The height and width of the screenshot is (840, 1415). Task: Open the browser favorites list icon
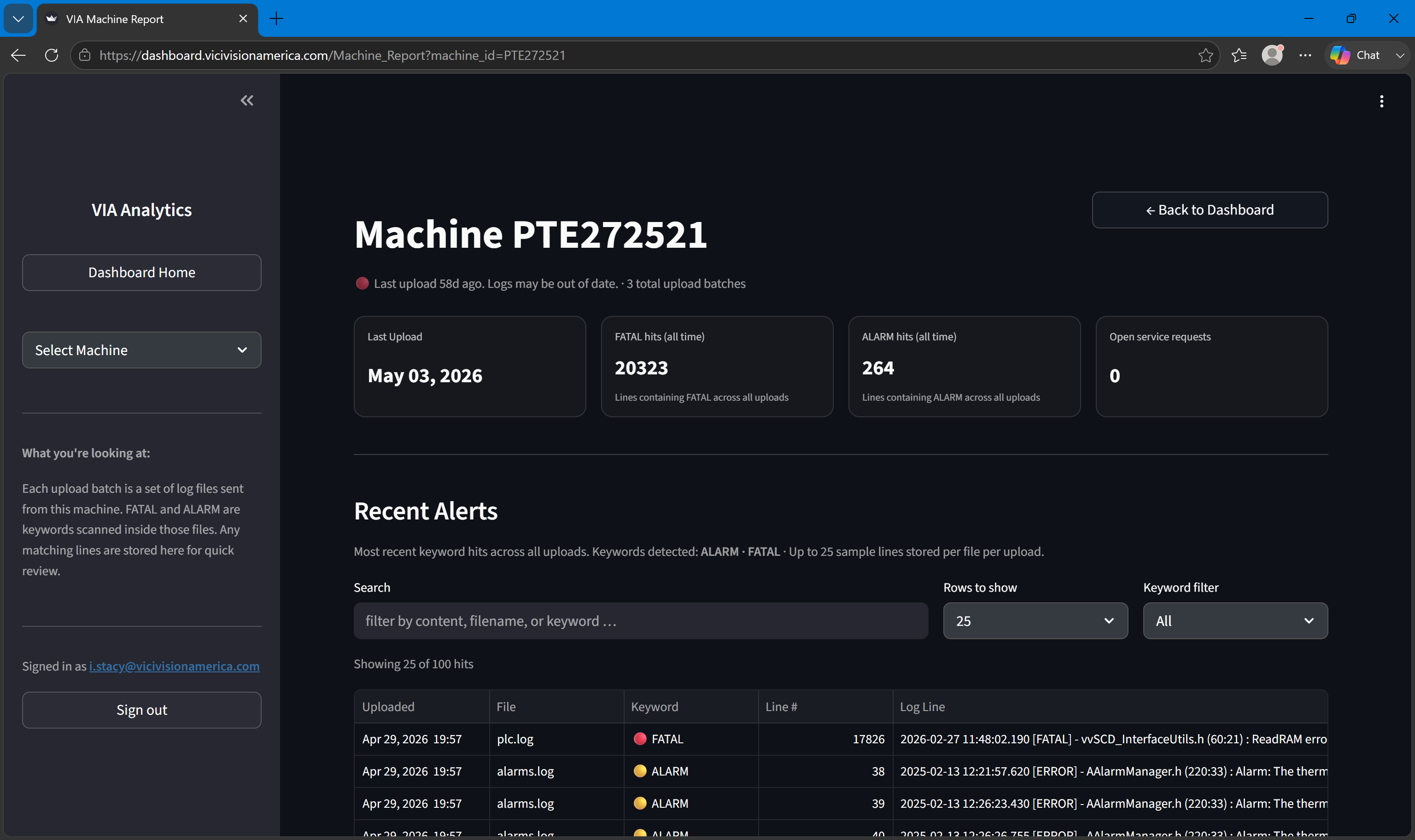click(x=1239, y=55)
